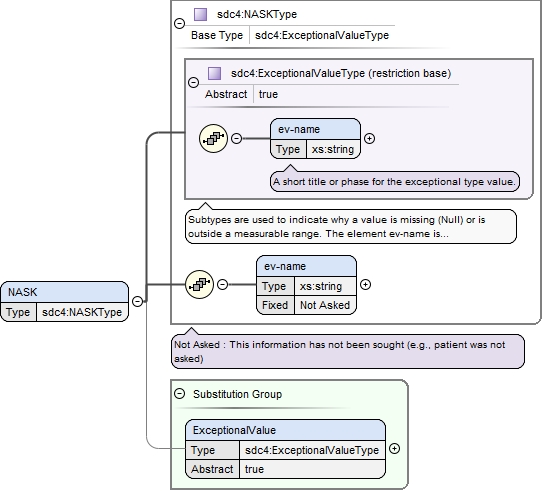This screenshot has height=491, width=543.
Task: Select the ExceptionalValue element header
Action: [x=285, y=430]
